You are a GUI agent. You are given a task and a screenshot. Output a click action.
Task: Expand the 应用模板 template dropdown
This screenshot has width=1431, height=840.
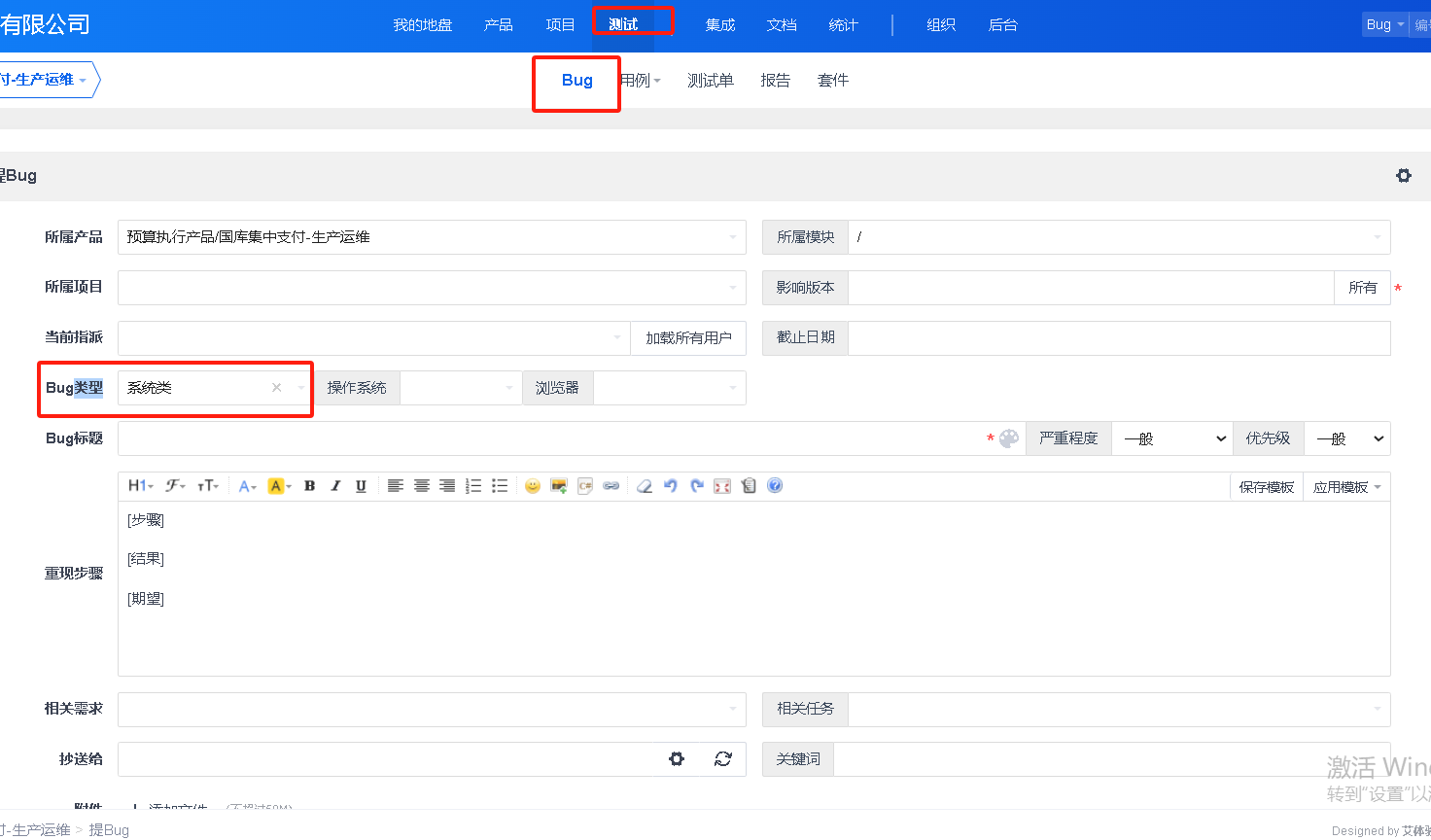click(x=1346, y=487)
